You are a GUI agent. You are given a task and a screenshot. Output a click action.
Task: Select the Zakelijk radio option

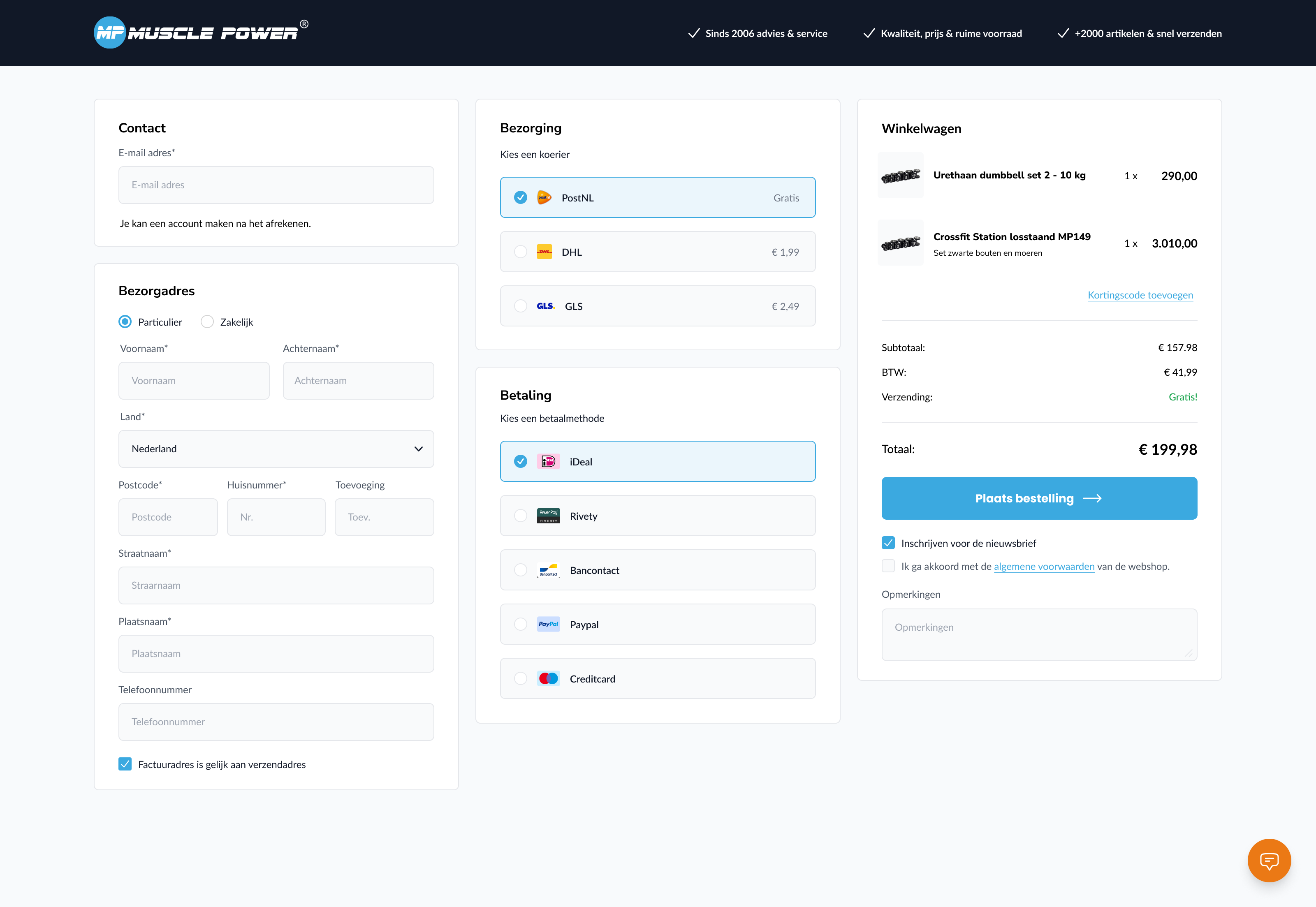click(x=208, y=322)
